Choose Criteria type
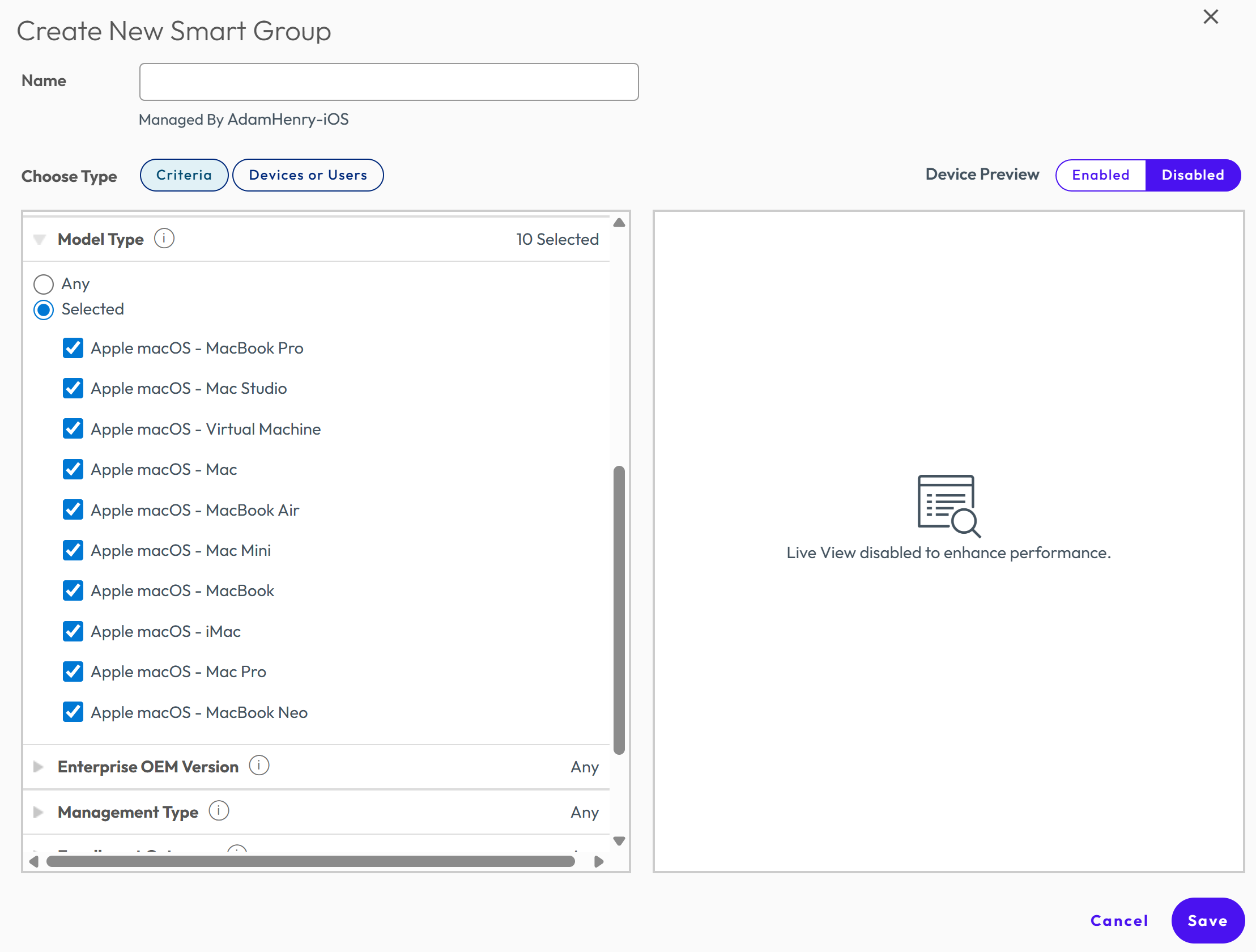The height and width of the screenshot is (952, 1256). click(184, 175)
